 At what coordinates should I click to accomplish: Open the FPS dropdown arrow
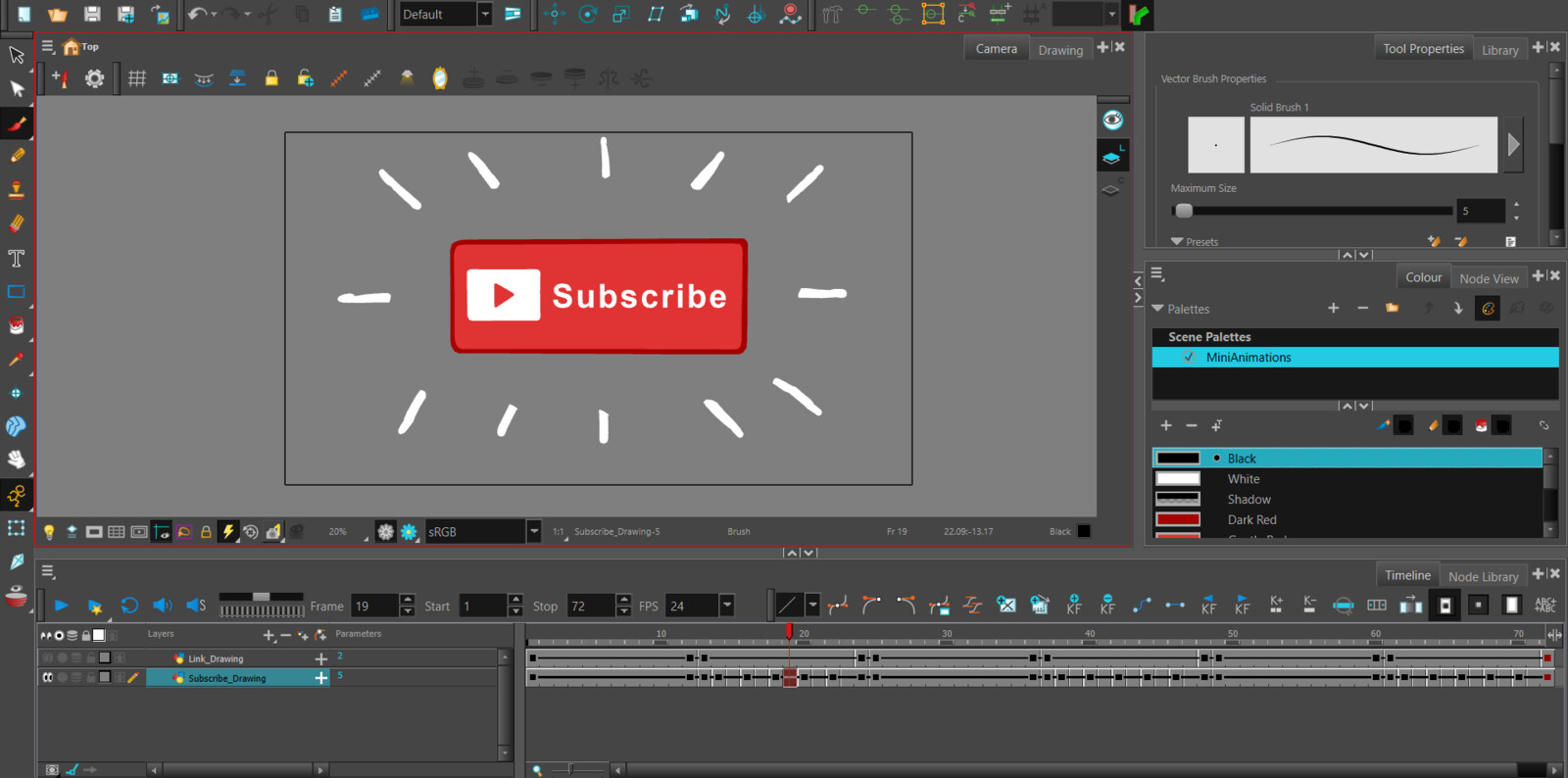(x=727, y=606)
